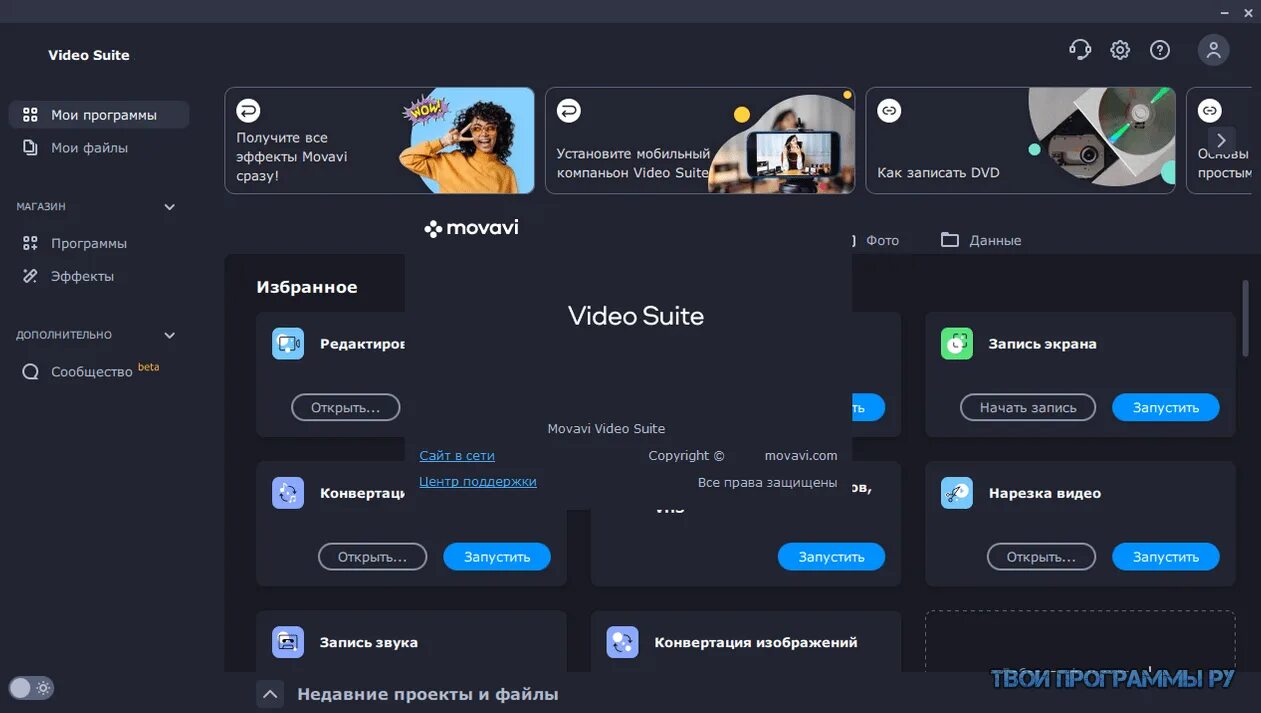Collapse the МАГАЗИН sidebar section
Screen dimensions: 1261x713
pyautogui.click(x=169, y=207)
